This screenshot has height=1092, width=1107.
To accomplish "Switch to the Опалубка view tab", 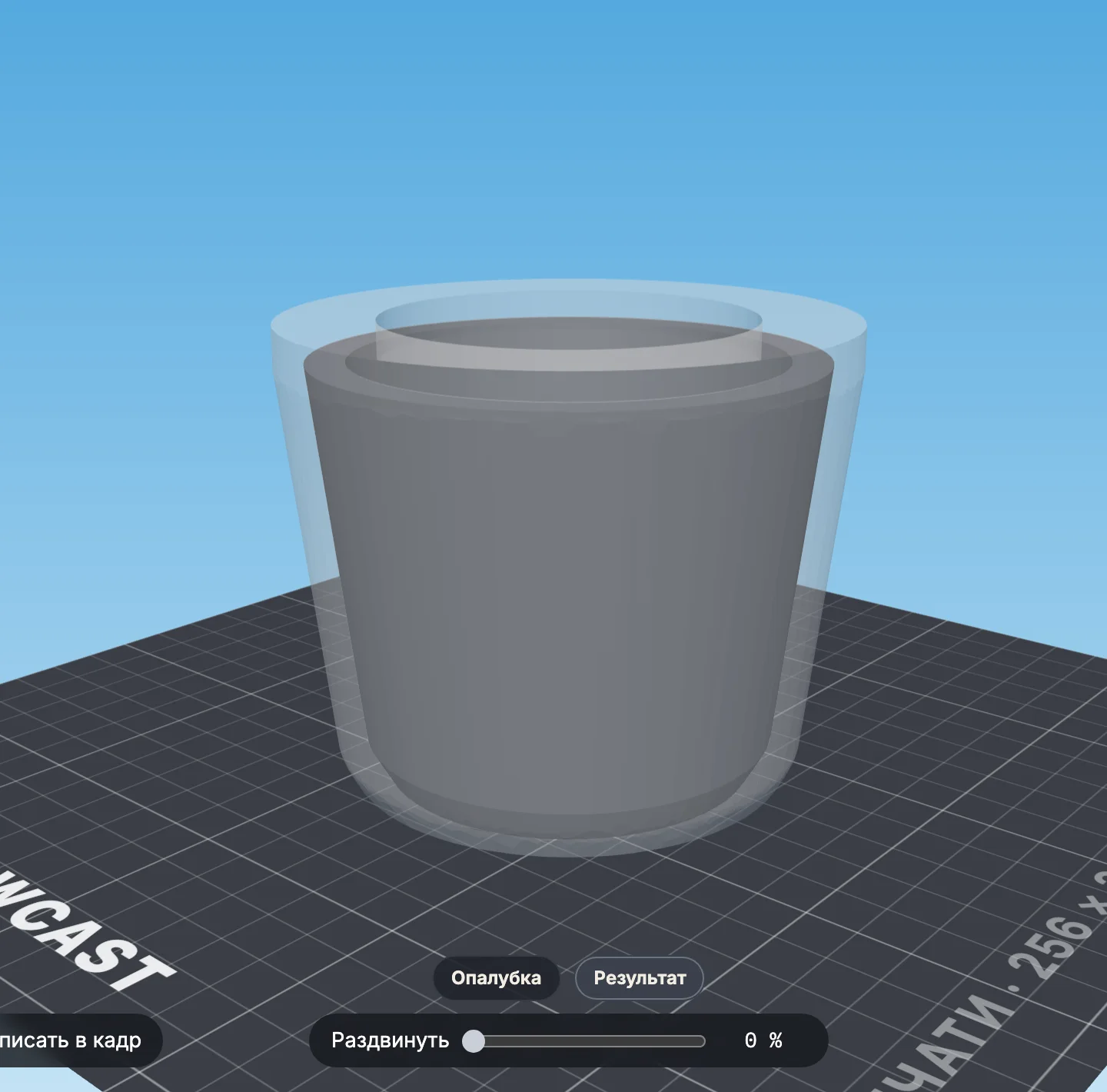I will coord(496,978).
